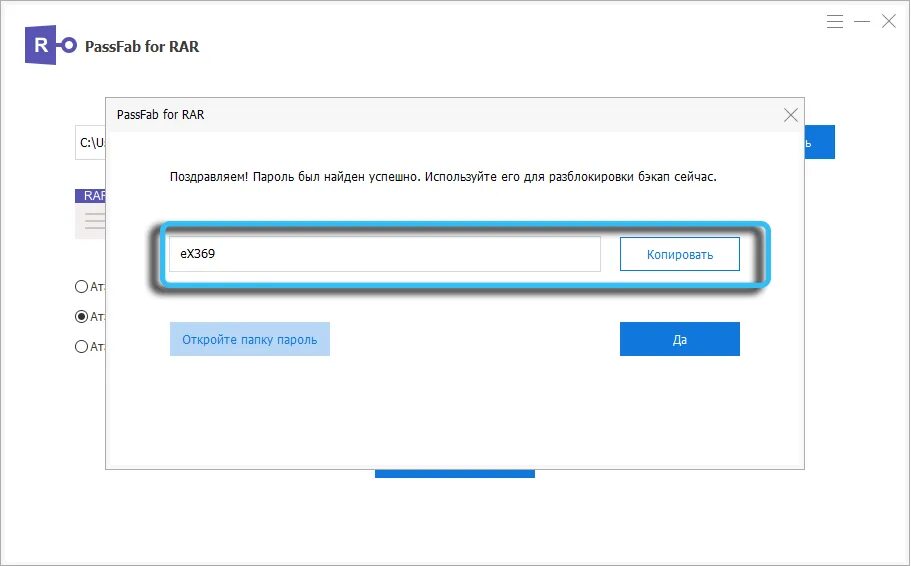This screenshot has height=566, width=911.
Task: Click the PassFab for RAR logo icon
Action: tap(51, 45)
